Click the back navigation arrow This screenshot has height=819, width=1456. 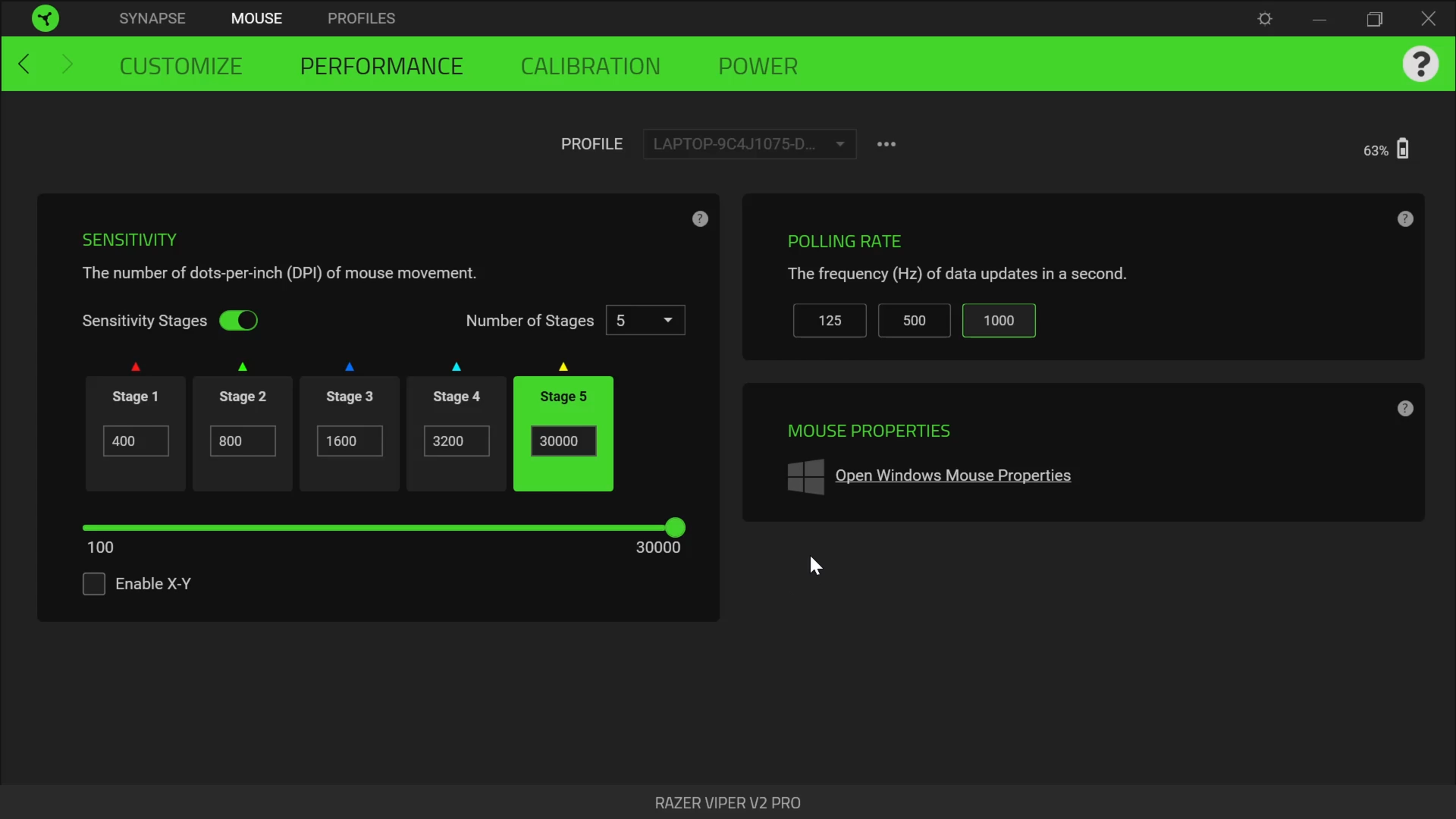pyautogui.click(x=25, y=64)
